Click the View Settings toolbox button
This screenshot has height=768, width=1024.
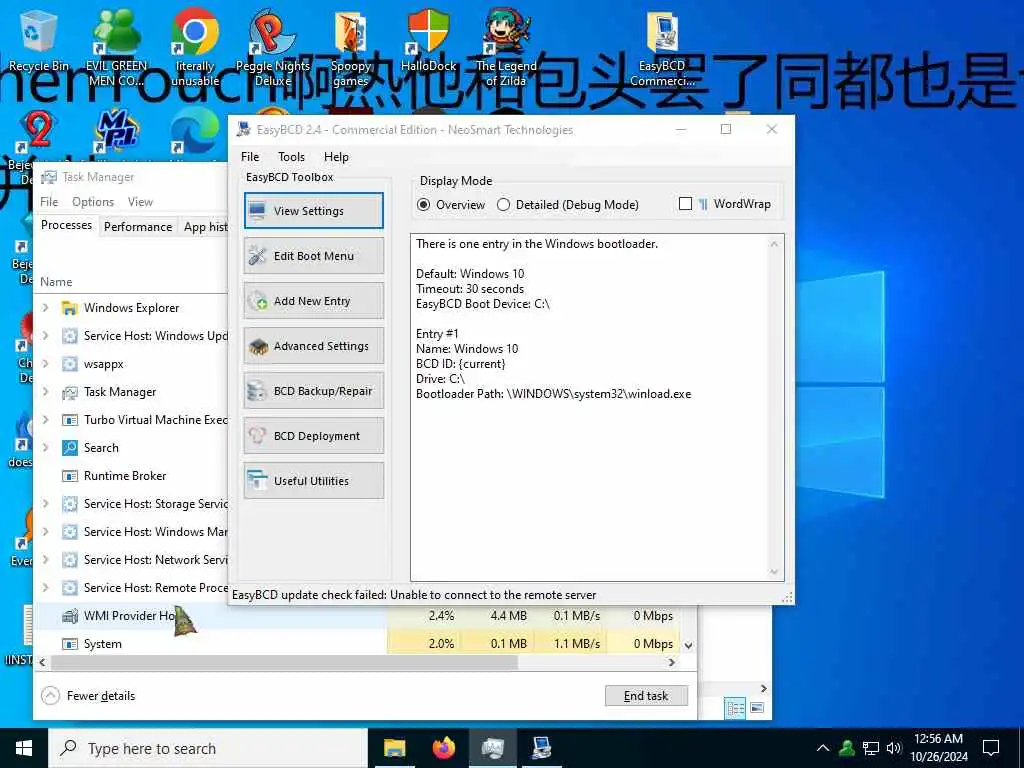tap(313, 210)
